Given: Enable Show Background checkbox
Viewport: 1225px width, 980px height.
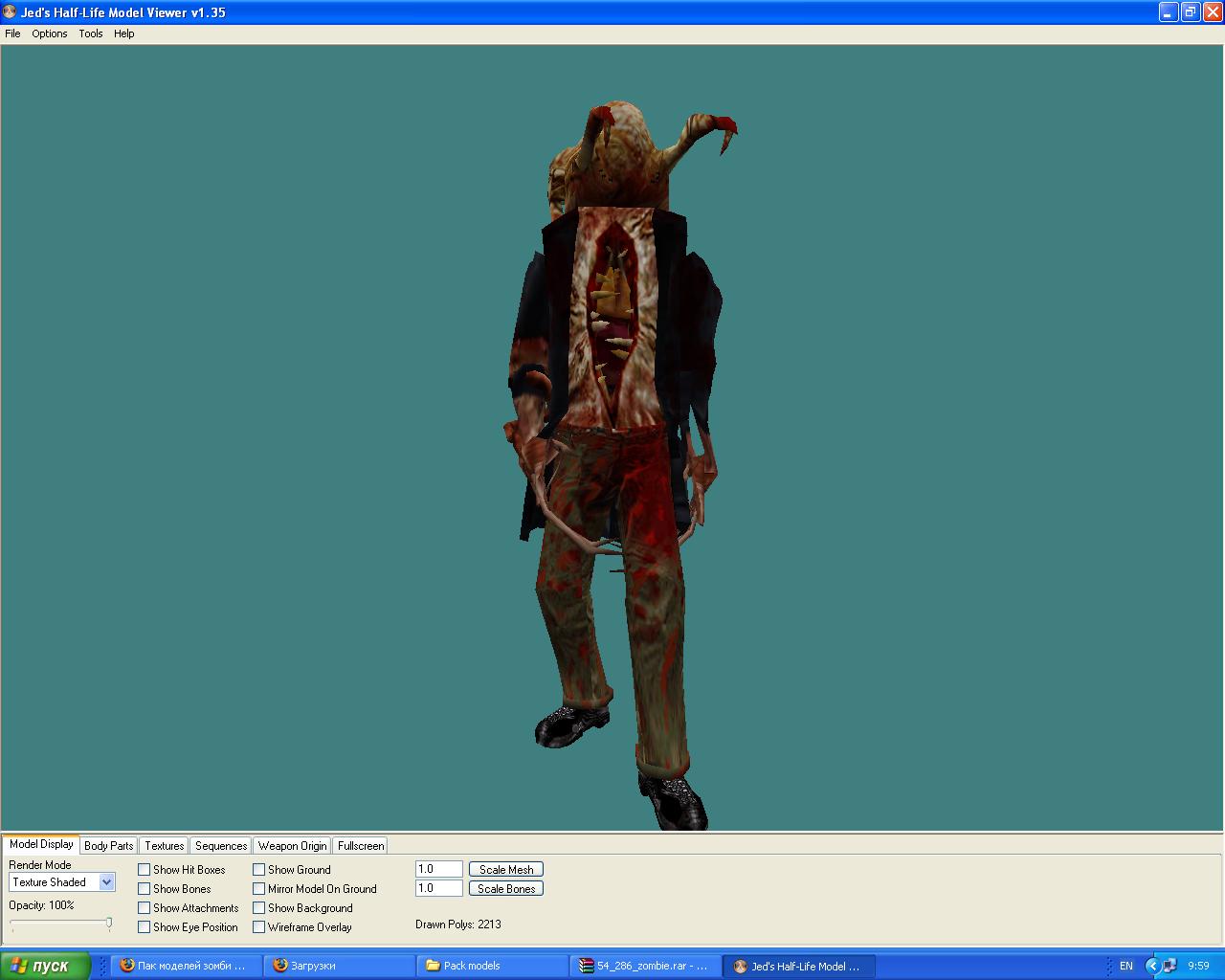Looking at the screenshot, I should point(259,908).
